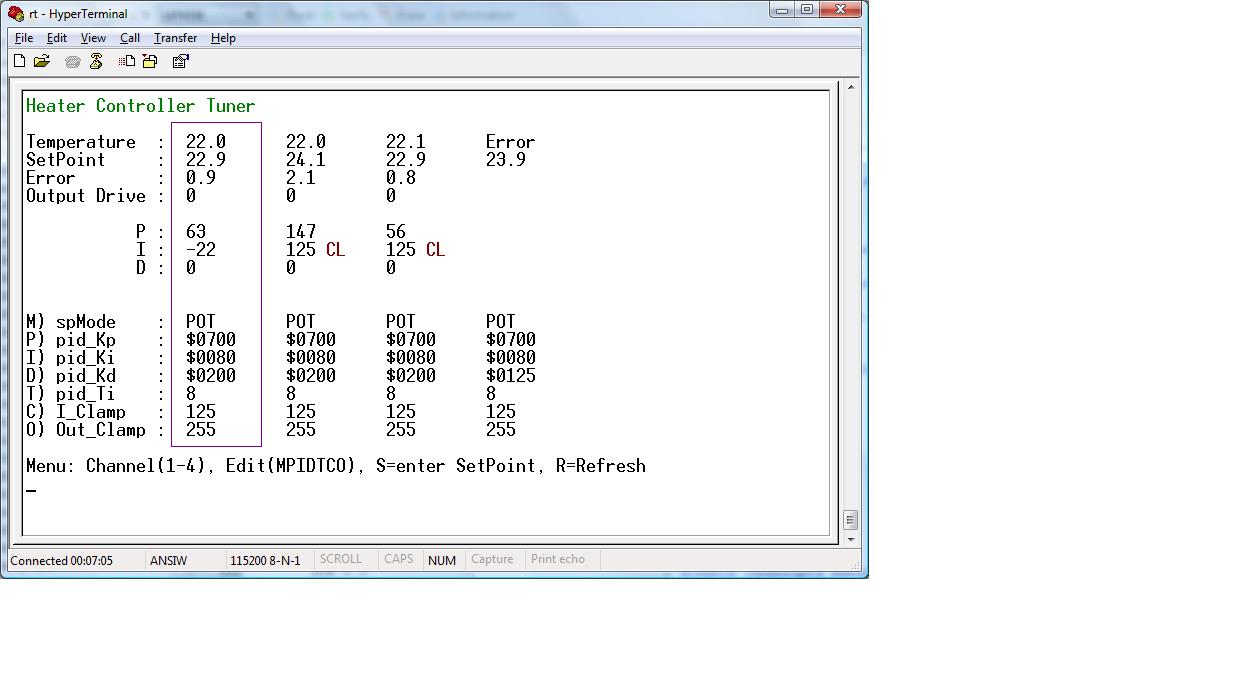Open the Transfer menu
The width and height of the screenshot is (1250, 679).
click(175, 38)
